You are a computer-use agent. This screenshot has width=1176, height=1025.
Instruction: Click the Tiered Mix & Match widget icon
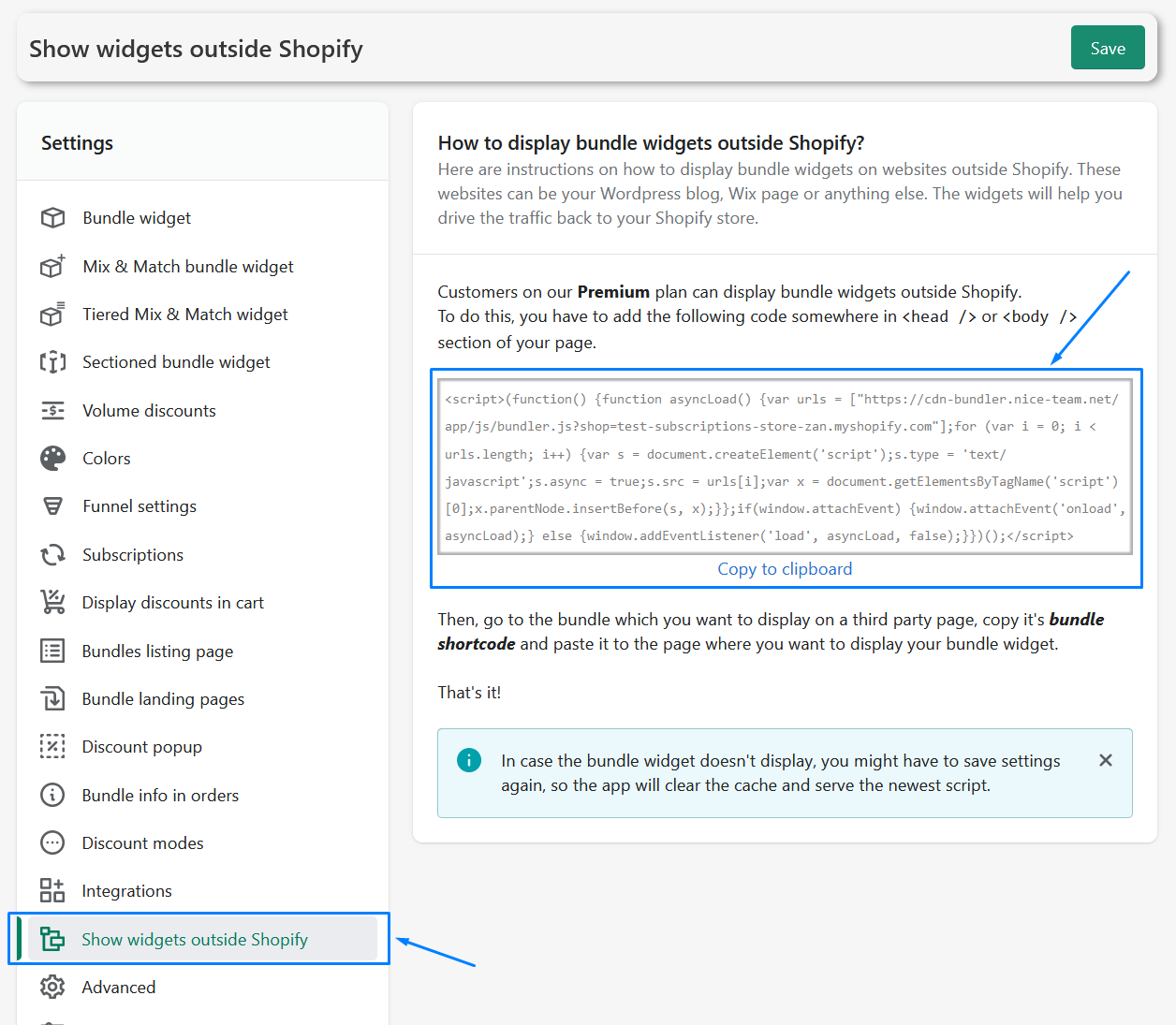tap(52, 315)
